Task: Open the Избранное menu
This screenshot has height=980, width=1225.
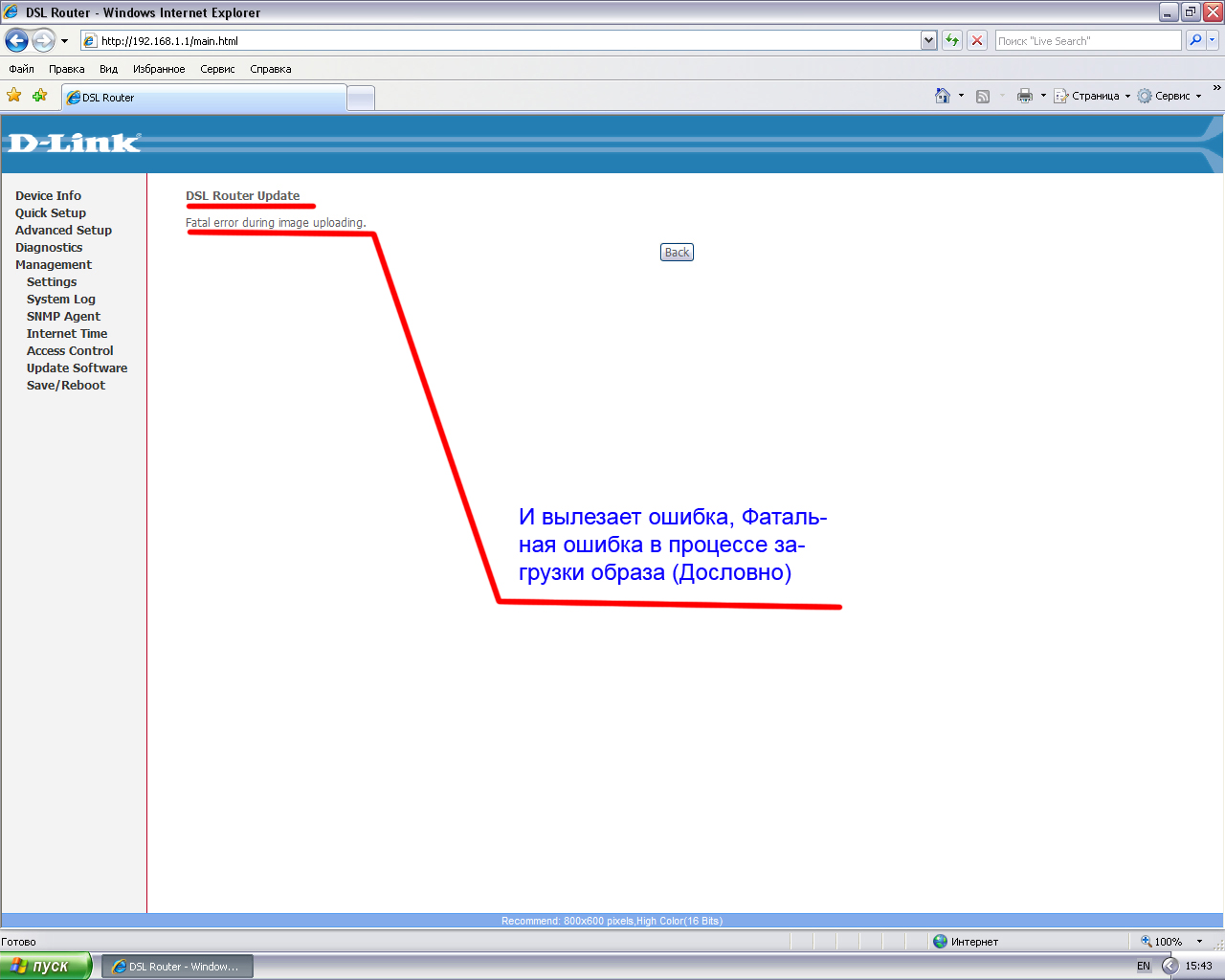Action: (159, 69)
